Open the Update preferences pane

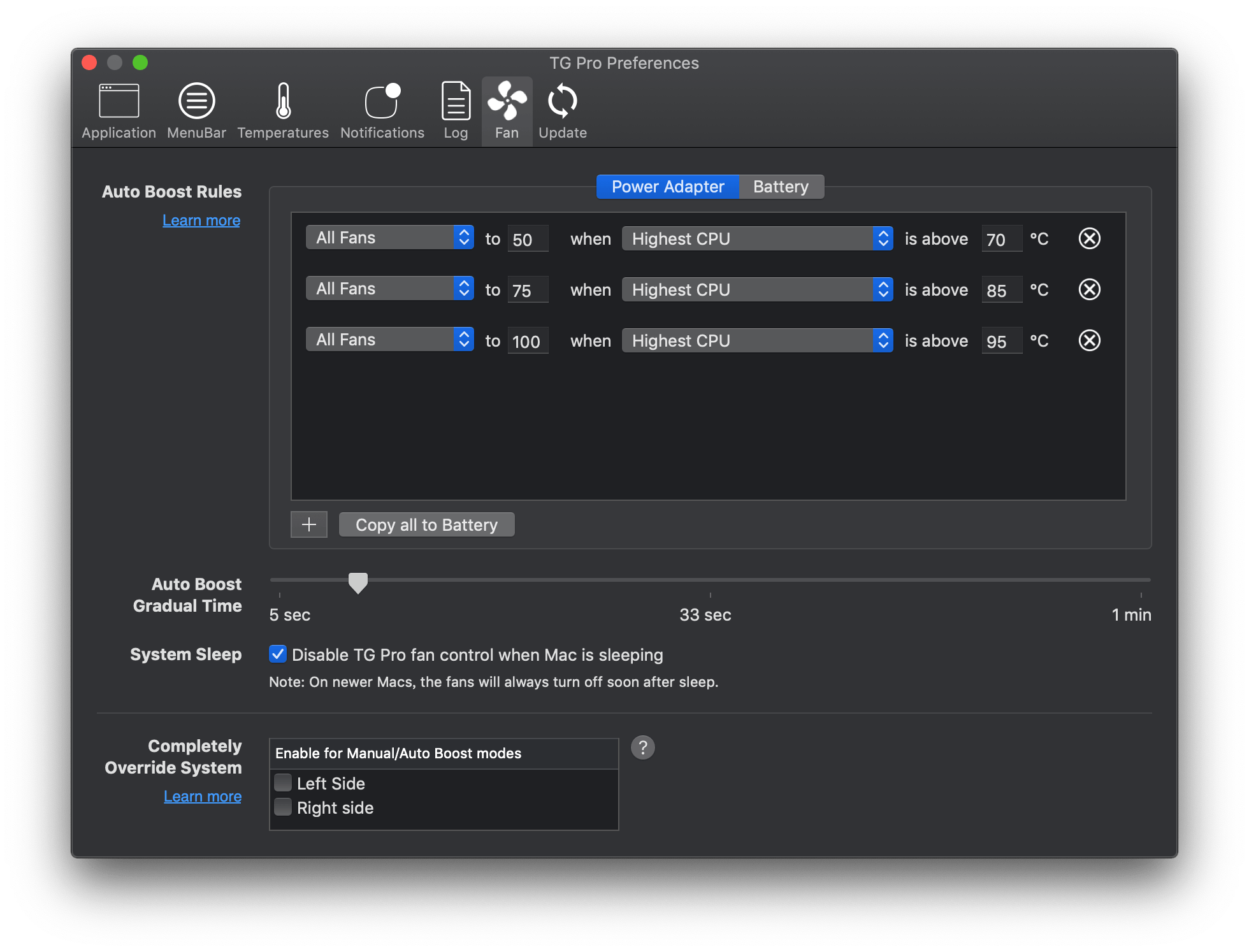(x=562, y=111)
